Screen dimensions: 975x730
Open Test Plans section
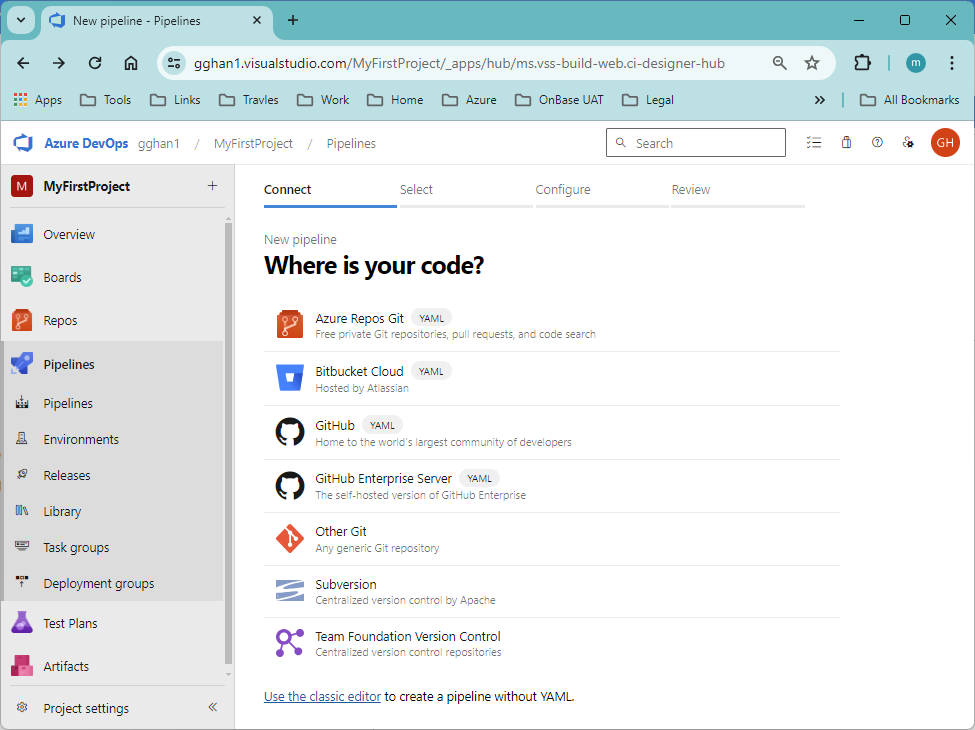(x=70, y=622)
